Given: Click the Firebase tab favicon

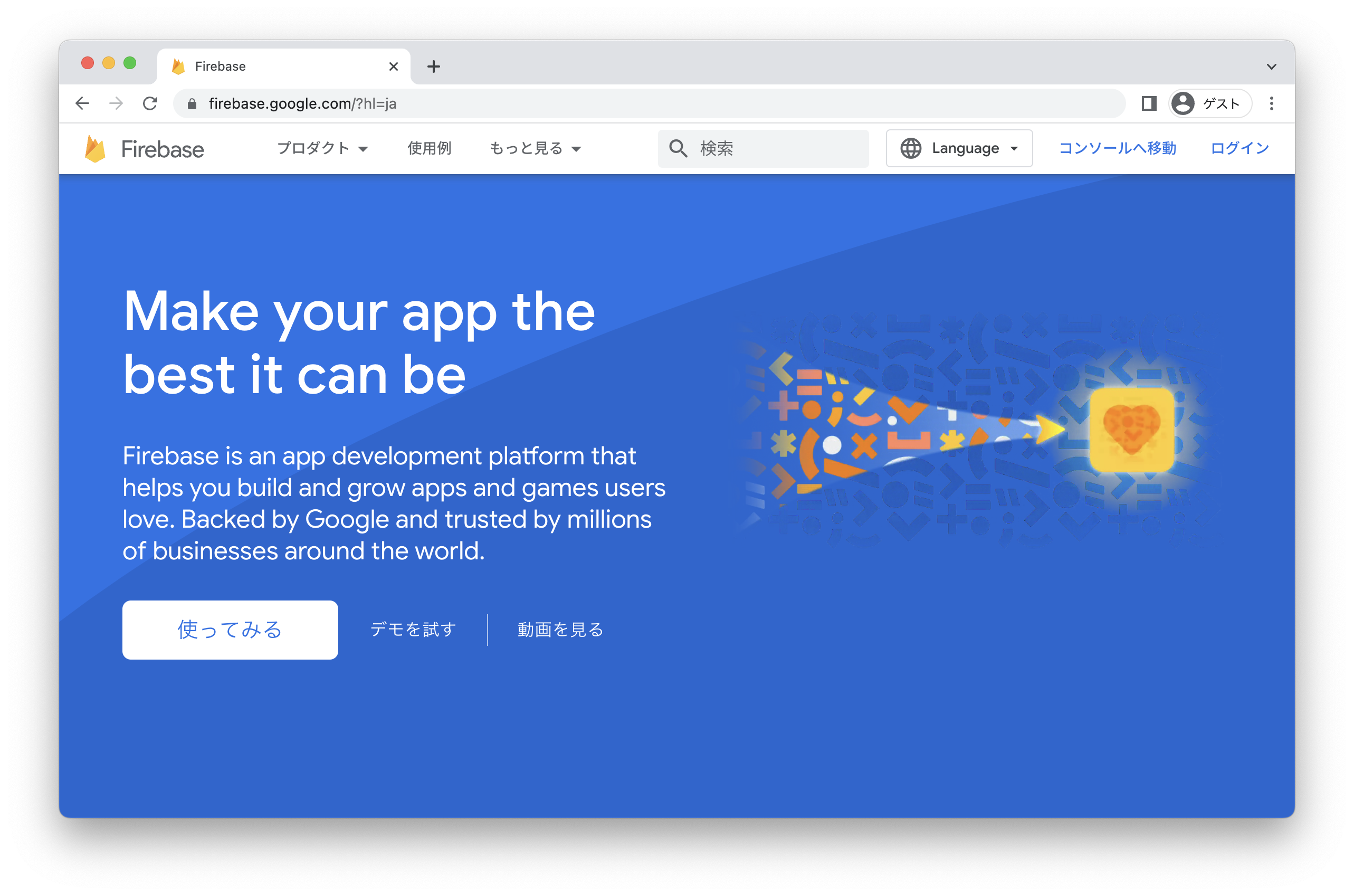Looking at the screenshot, I should 178,66.
